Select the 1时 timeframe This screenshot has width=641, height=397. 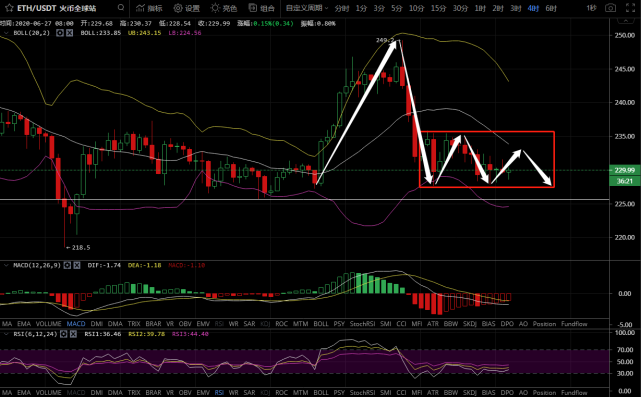point(480,8)
